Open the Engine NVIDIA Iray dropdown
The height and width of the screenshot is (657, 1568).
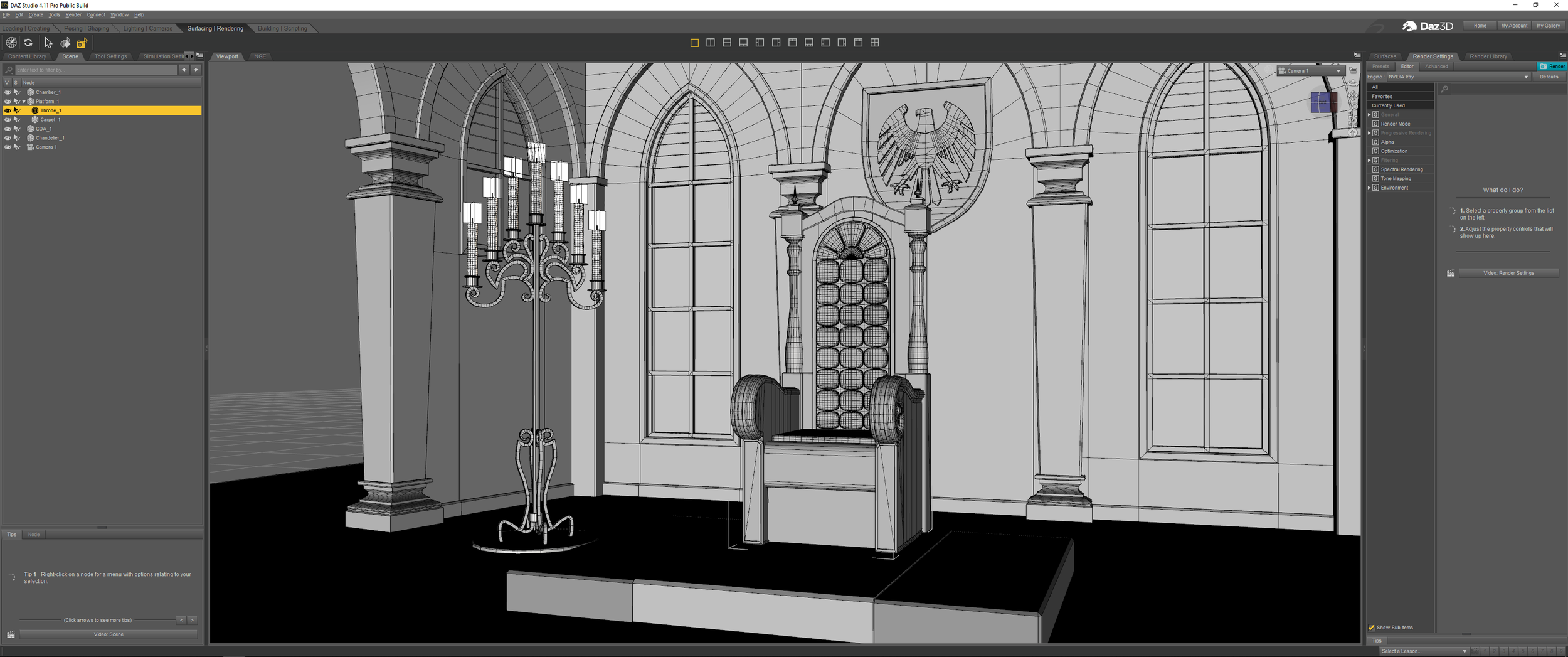click(x=1458, y=77)
